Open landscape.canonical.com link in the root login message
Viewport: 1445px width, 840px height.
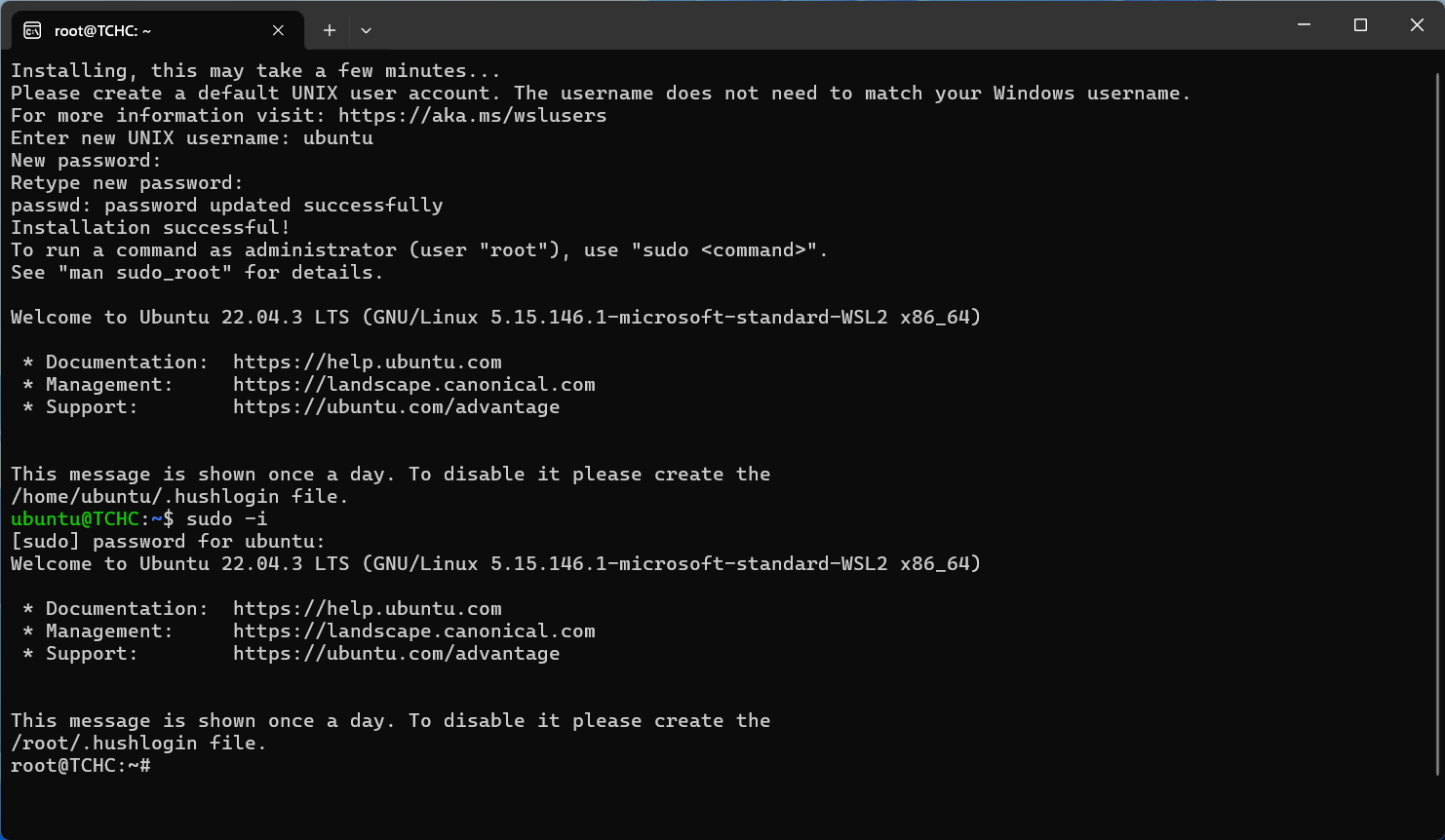tap(413, 631)
